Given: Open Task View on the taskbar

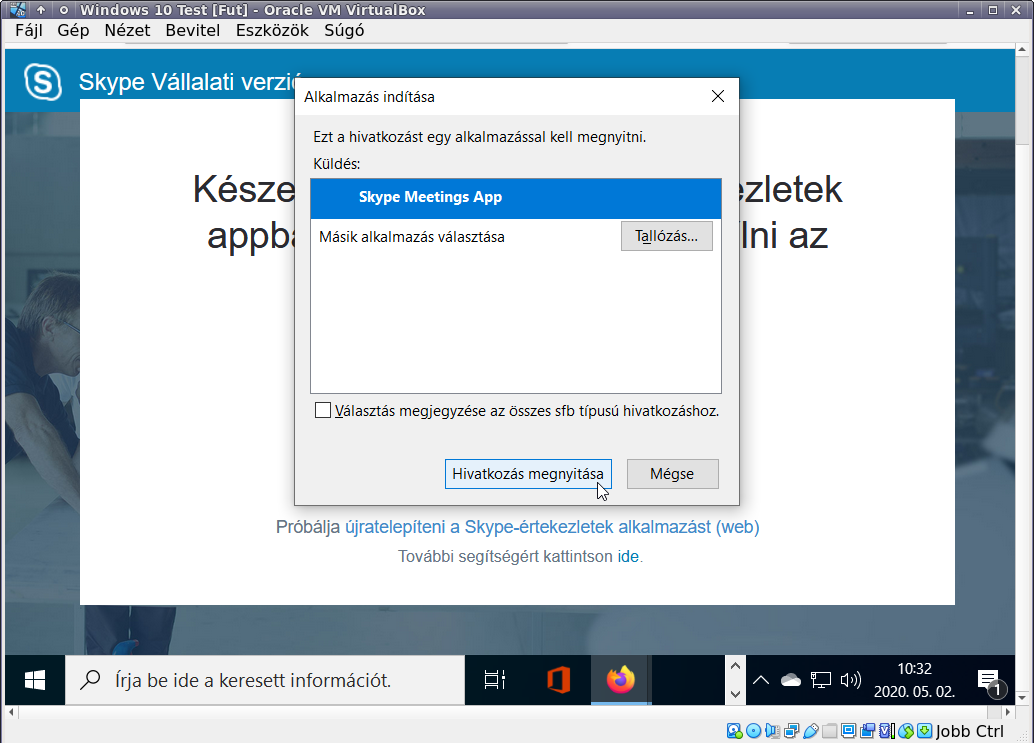Looking at the screenshot, I should tap(495, 680).
